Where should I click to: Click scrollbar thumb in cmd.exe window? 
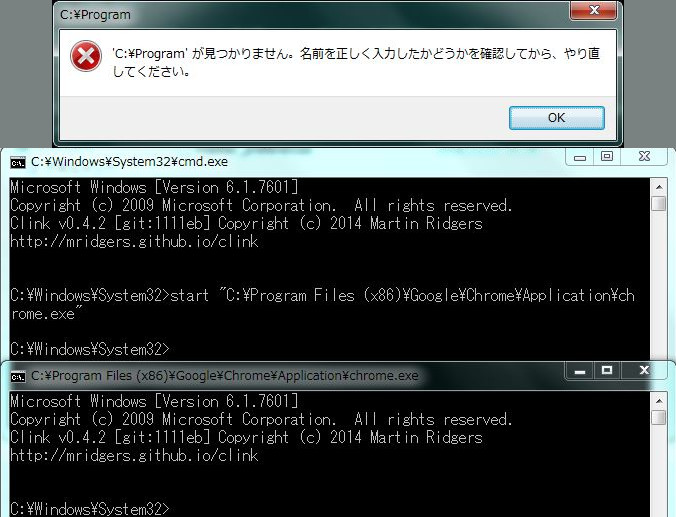click(x=659, y=204)
